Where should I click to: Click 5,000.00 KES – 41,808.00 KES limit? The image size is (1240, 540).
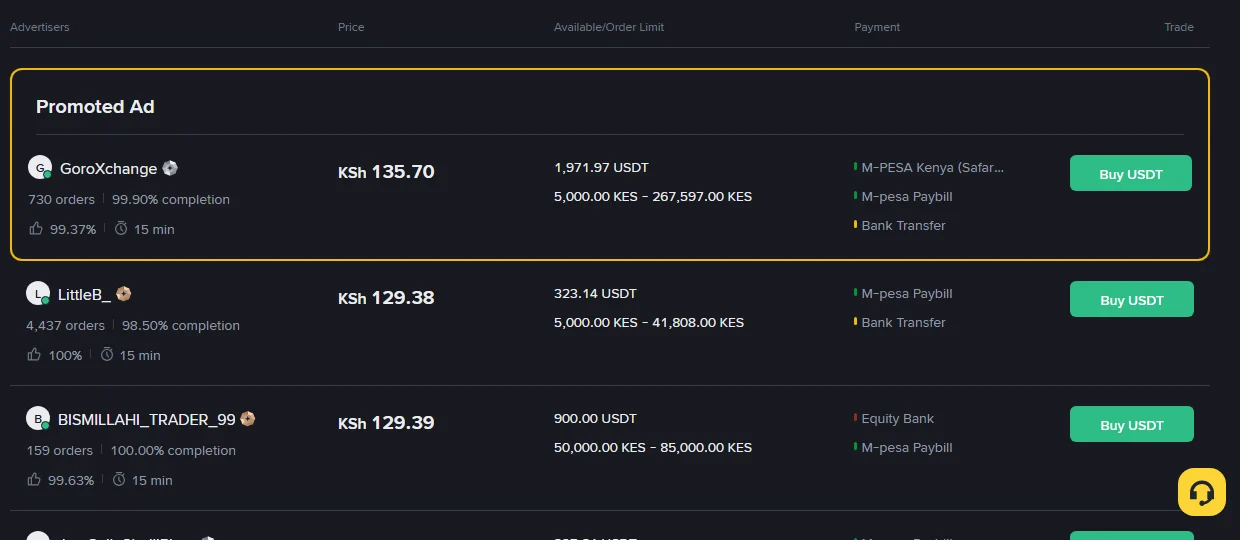(649, 322)
